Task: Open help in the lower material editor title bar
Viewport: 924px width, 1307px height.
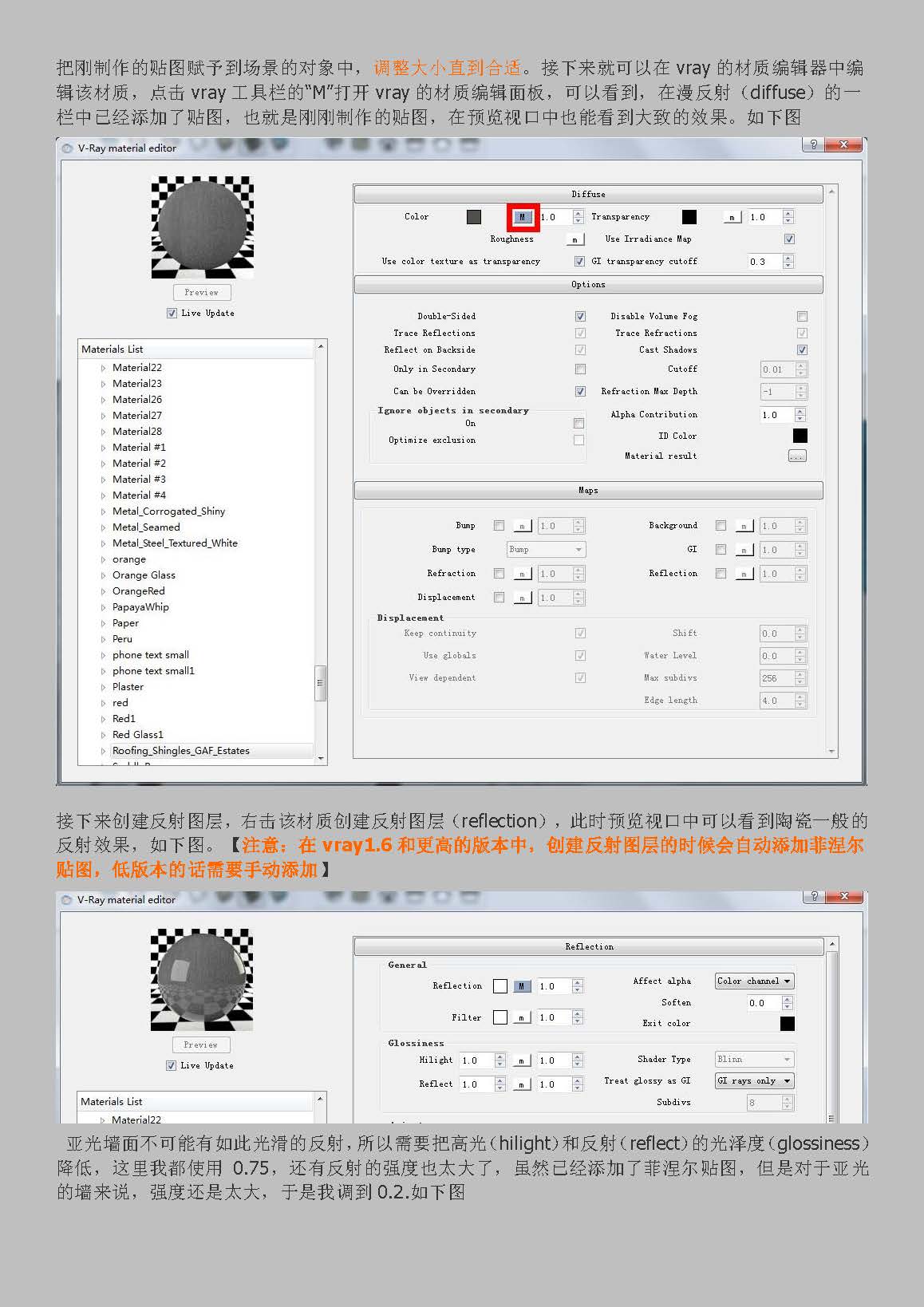Action: coord(813,896)
